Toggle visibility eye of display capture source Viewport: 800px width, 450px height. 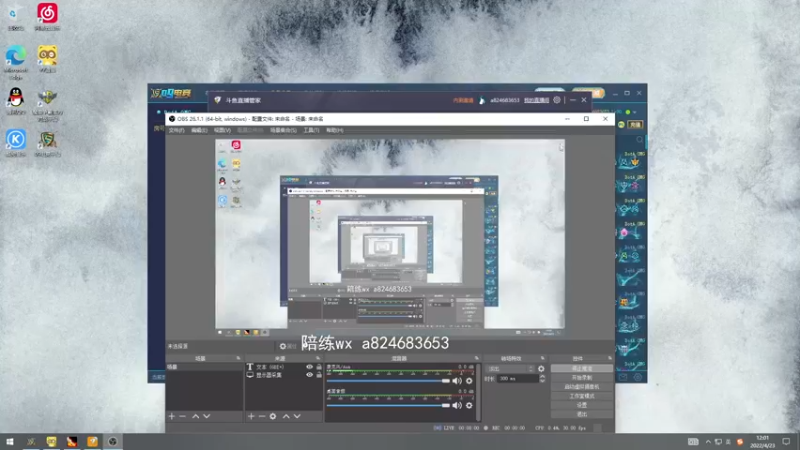pyautogui.click(x=309, y=374)
